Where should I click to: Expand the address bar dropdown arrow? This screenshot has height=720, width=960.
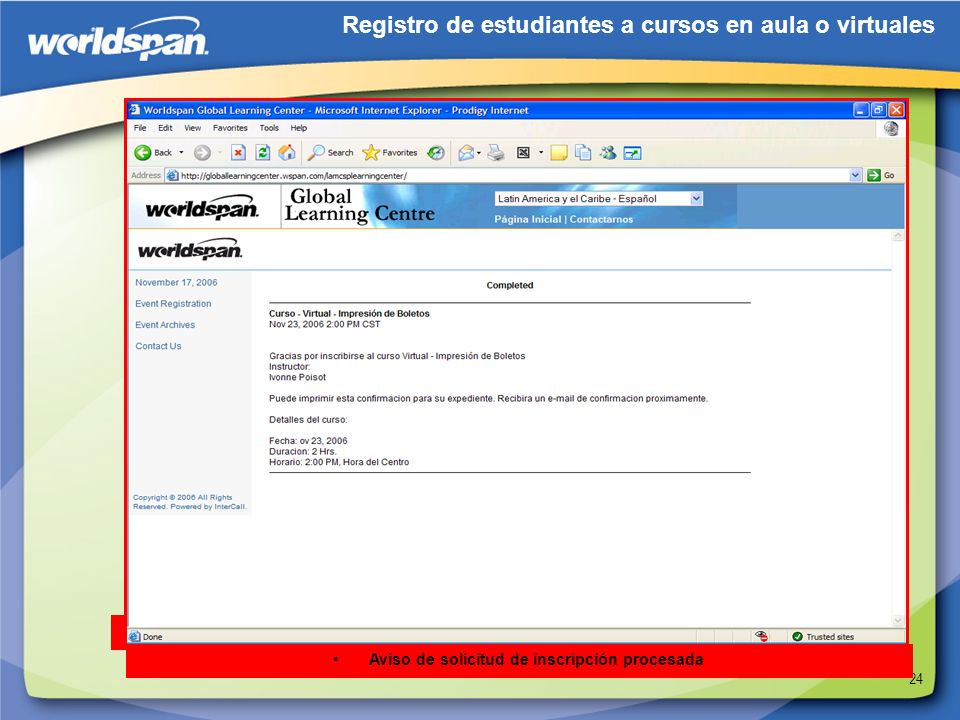coord(855,176)
